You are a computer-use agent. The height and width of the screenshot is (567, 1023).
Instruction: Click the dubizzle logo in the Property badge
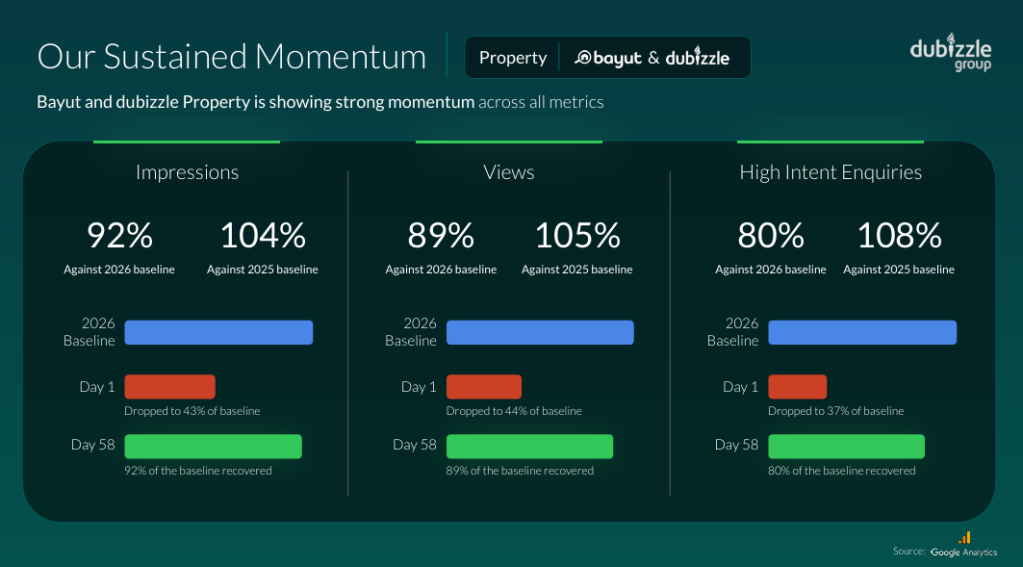pos(697,57)
